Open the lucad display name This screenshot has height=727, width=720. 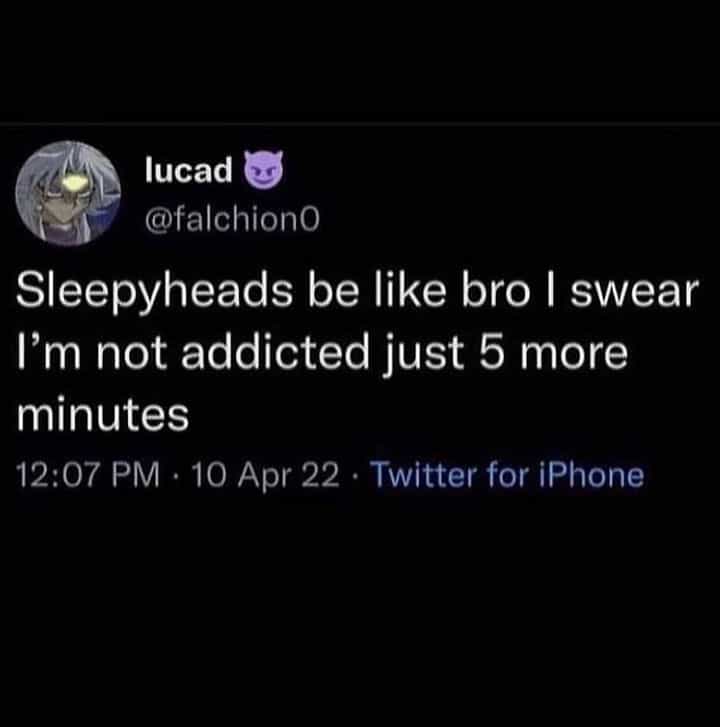[x=188, y=170]
